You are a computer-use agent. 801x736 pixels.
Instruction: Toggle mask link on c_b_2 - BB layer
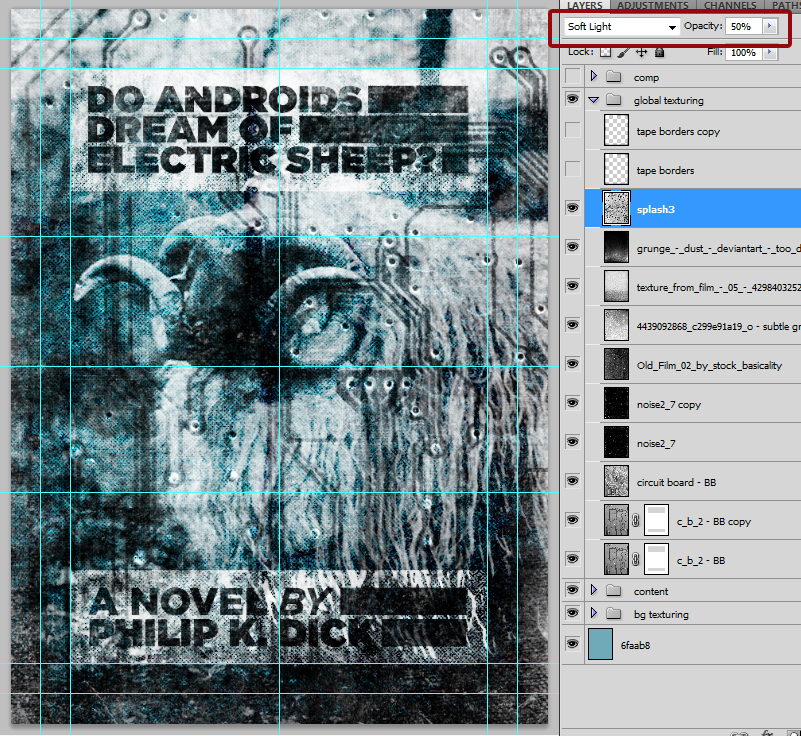pos(635,560)
